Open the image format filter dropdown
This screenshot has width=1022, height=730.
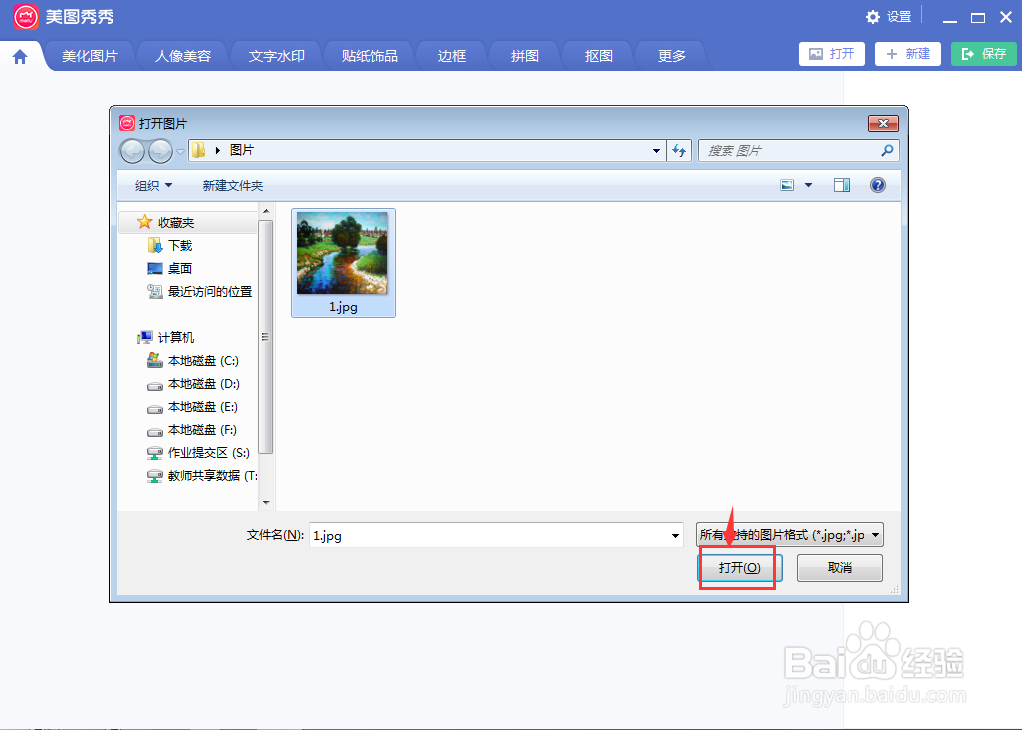click(790, 535)
